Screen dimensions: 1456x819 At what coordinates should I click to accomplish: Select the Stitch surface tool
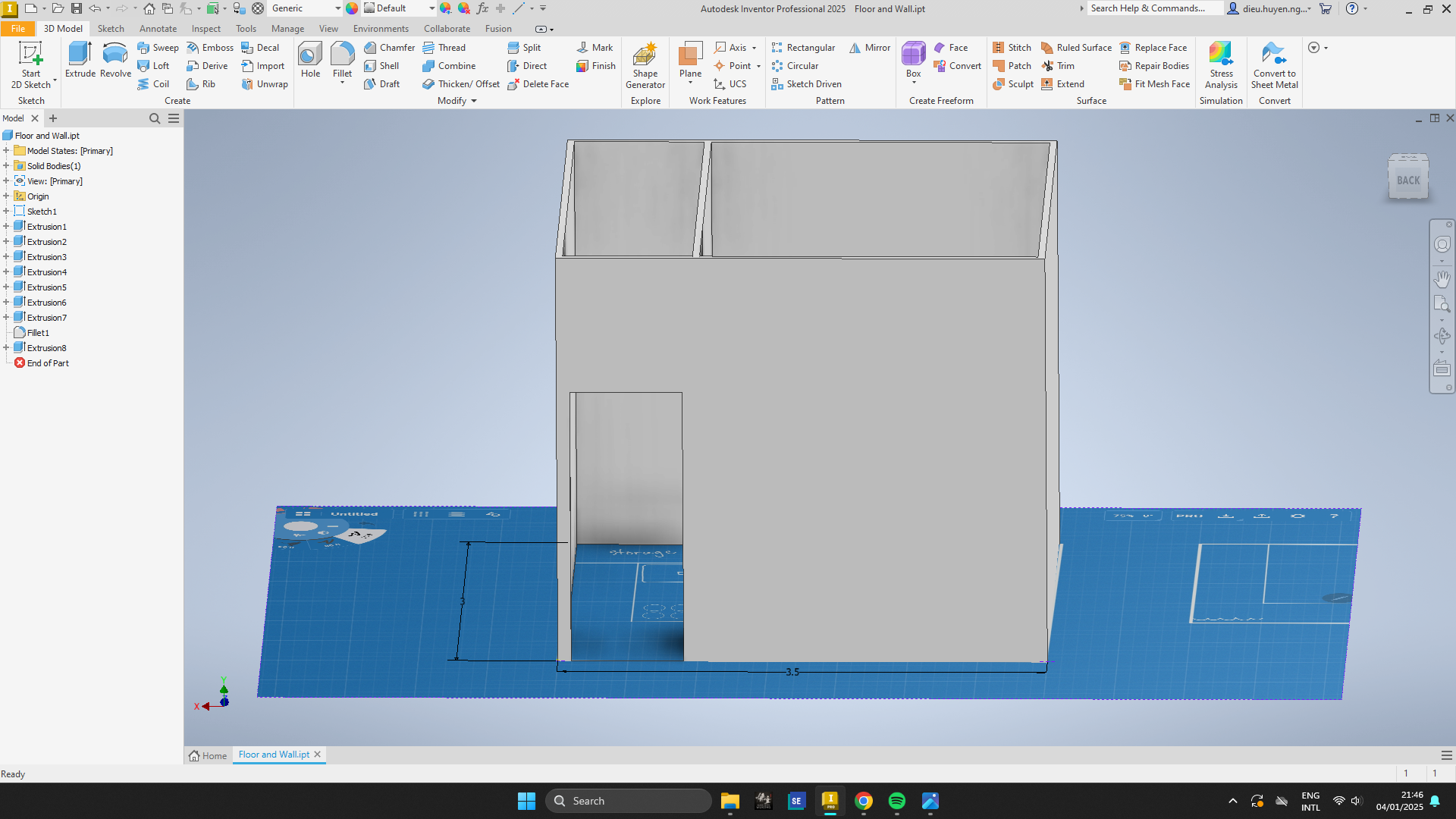point(1012,47)
